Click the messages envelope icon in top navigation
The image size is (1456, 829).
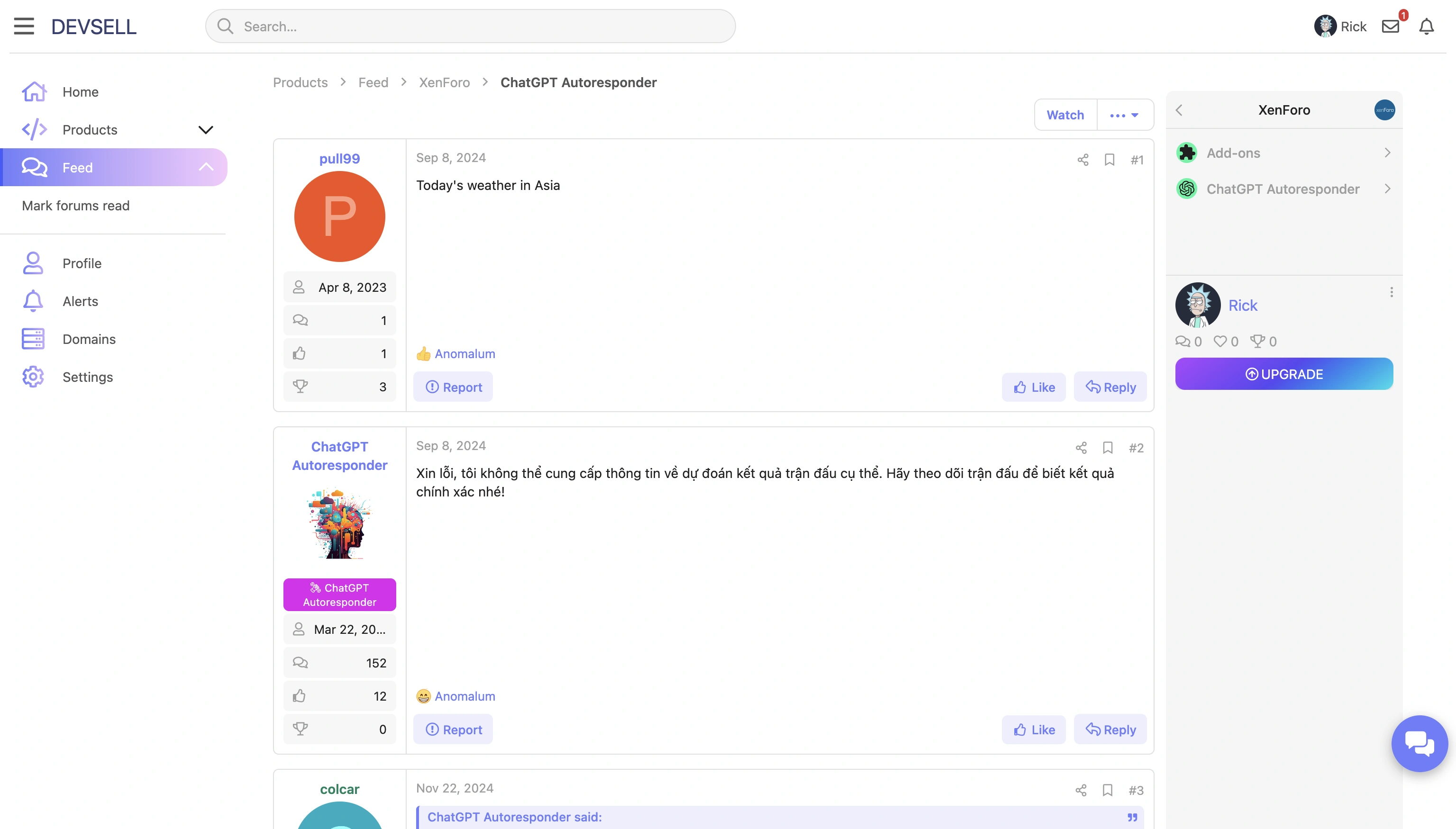(1391, 26)
